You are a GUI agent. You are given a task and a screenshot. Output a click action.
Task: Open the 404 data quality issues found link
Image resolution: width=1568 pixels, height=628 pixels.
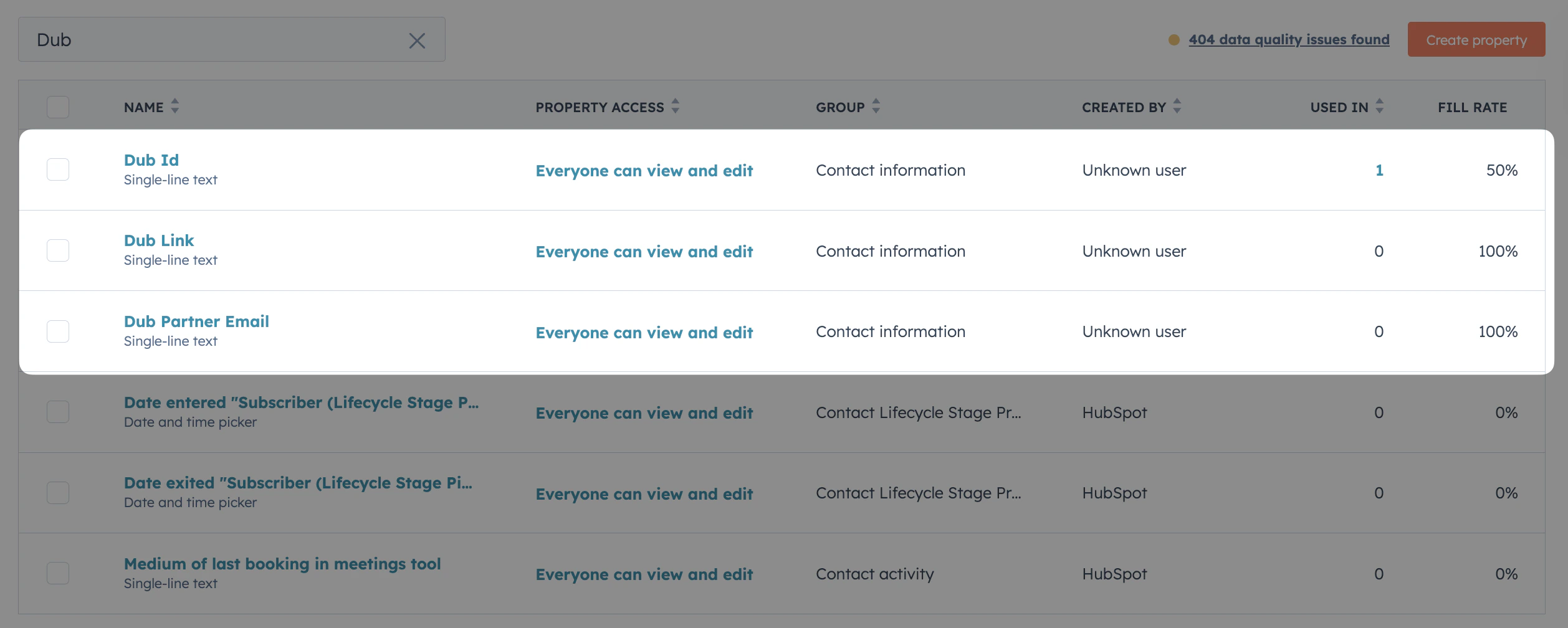point(1289,39)
